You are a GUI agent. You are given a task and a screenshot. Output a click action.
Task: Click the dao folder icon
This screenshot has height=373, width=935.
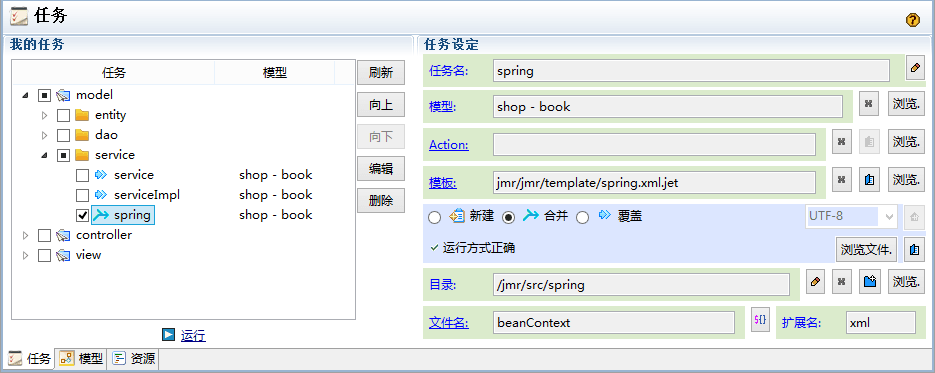(x=82, y=135)
